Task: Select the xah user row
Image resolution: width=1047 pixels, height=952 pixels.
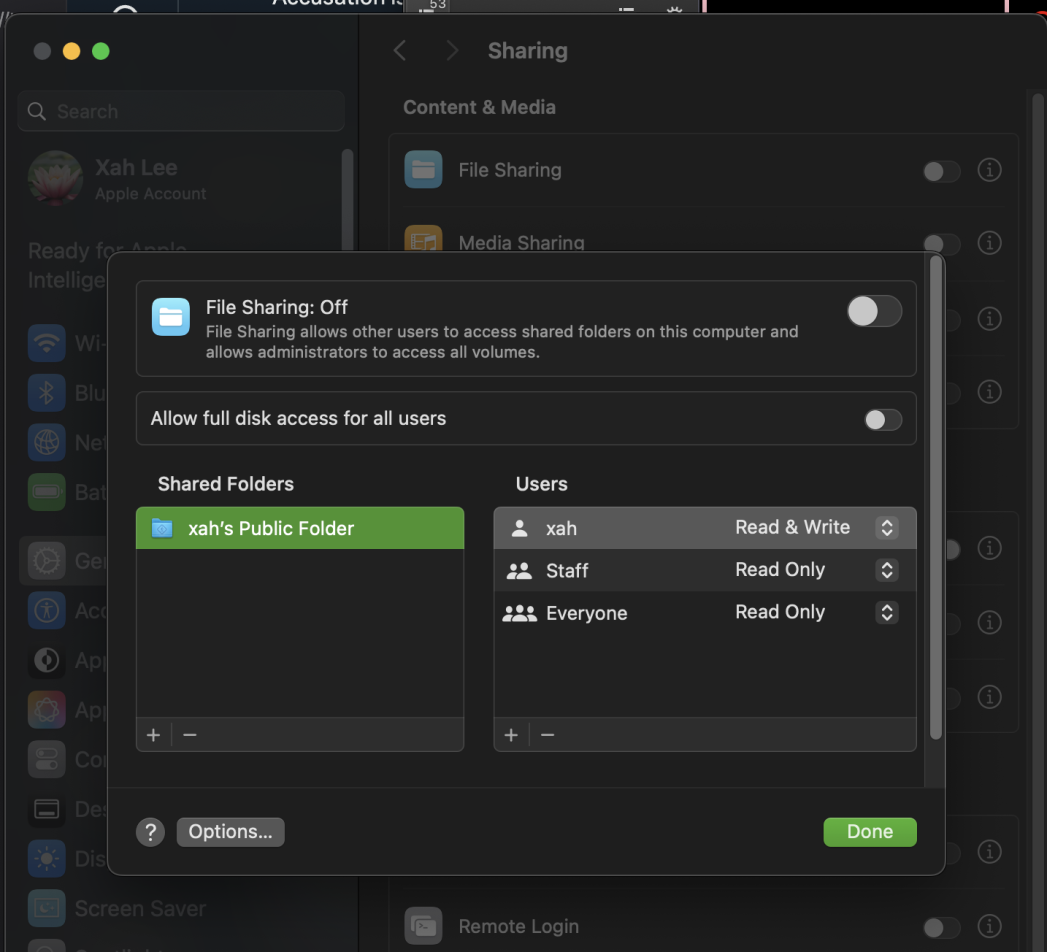Action: tap(704, 528)
